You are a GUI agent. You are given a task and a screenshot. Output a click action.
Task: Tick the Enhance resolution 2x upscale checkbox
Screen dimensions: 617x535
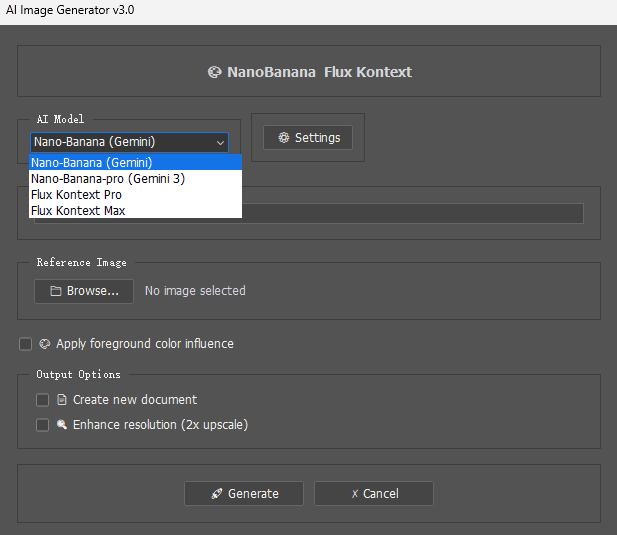click(x=43, y=425)
